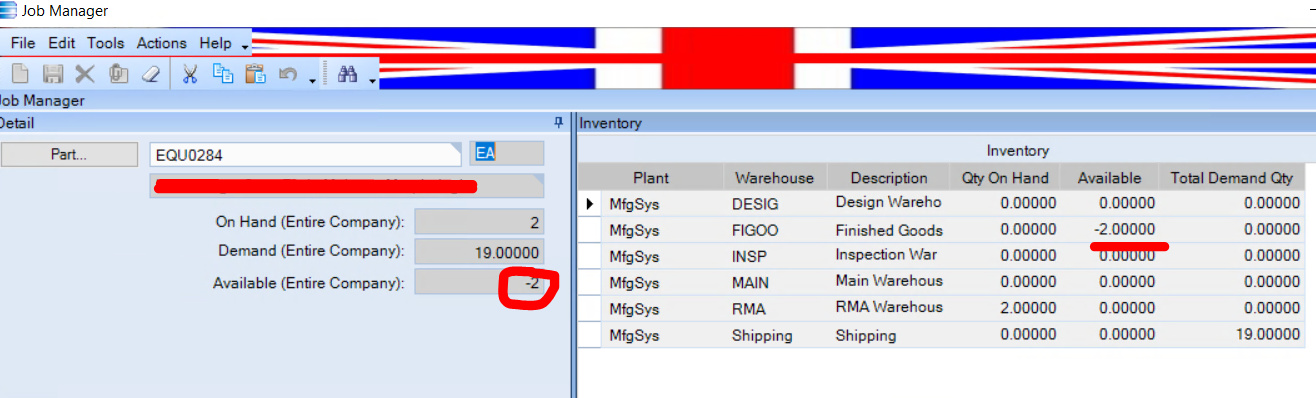
Task: Click the Cut scissors icon
Action: [191, 73]
